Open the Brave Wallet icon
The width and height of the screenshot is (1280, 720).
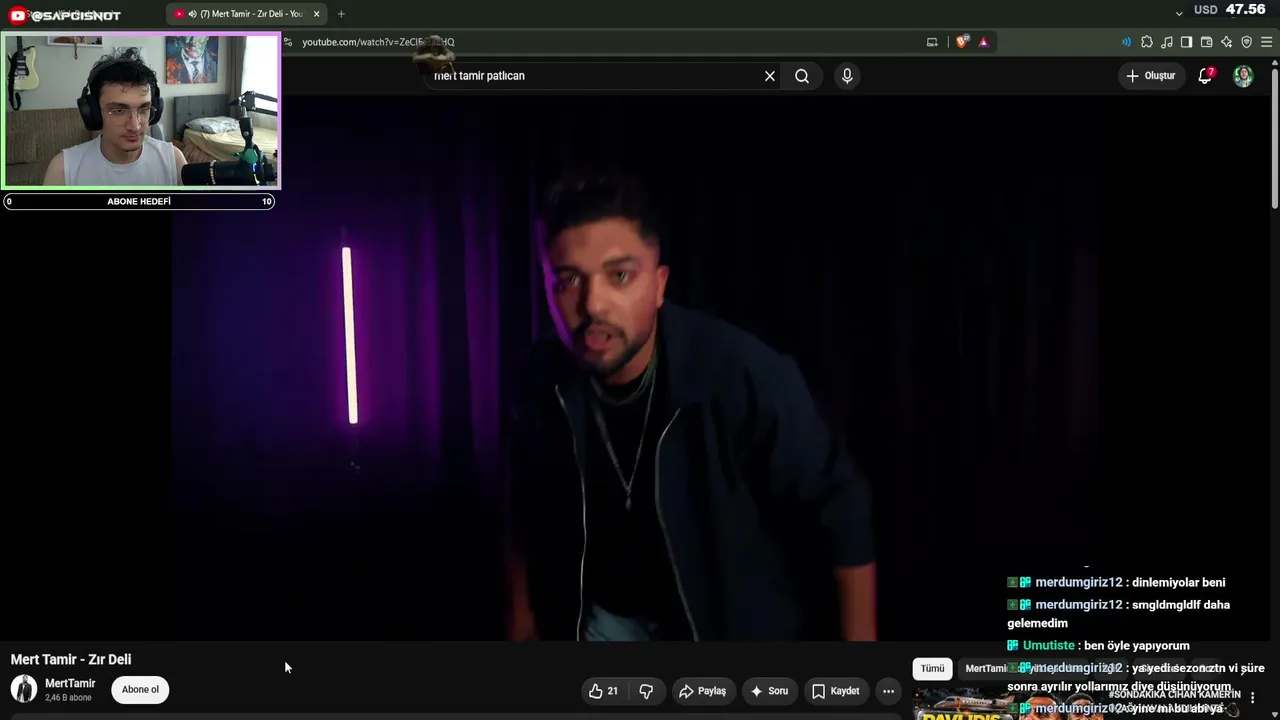[x=1207, y=42]
